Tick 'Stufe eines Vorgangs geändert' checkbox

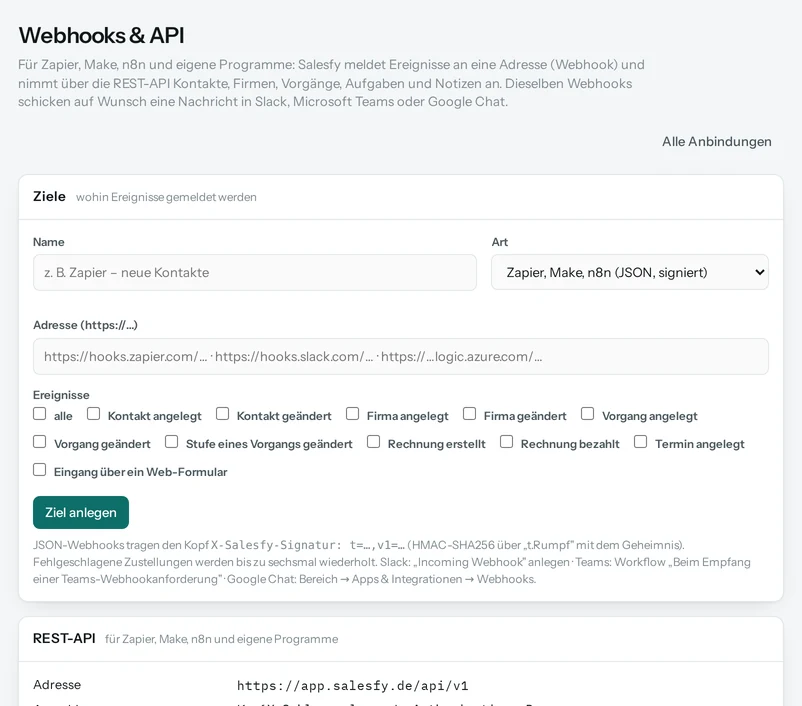(171, 442)
